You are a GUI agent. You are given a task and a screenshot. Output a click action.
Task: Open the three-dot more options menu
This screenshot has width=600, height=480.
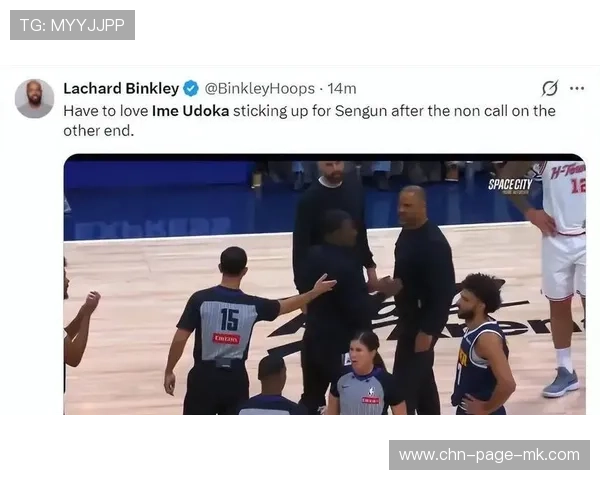(577, 88)
